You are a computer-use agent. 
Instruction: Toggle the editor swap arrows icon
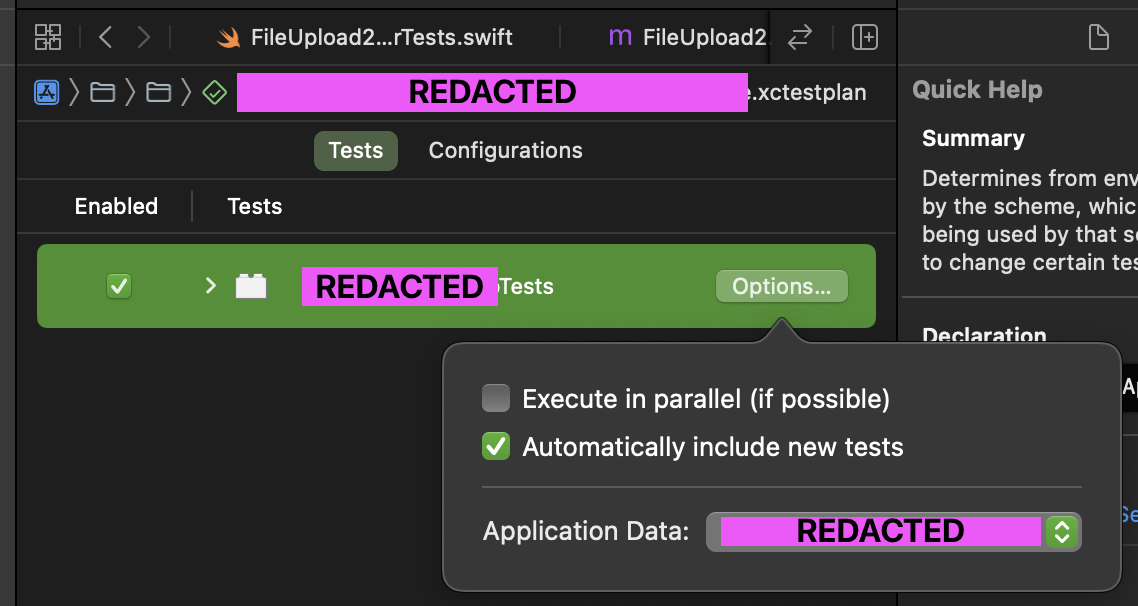click(800, 37)
